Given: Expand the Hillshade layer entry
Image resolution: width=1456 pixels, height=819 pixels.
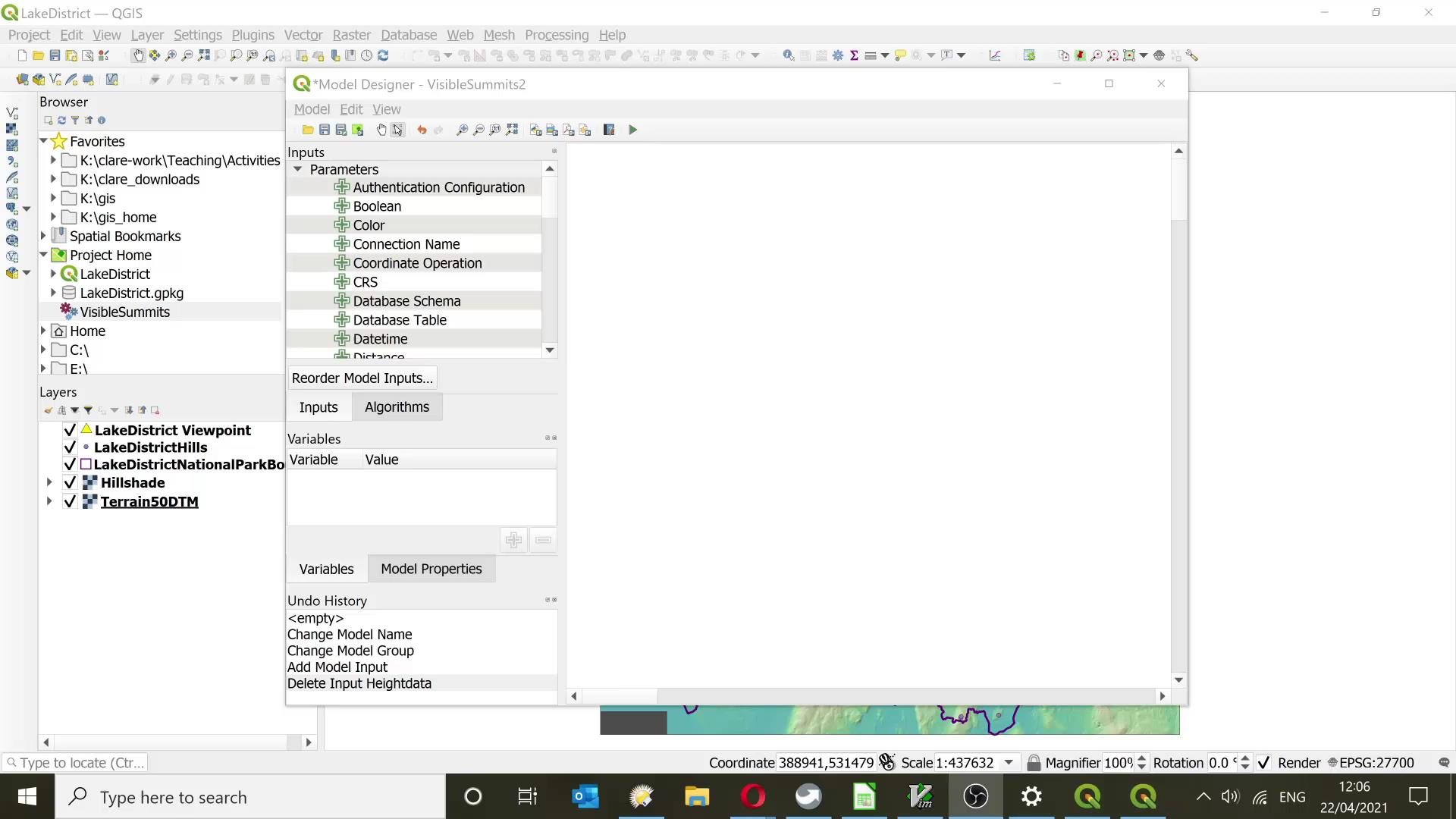Looking at the screenshot, I should [49, 482].
